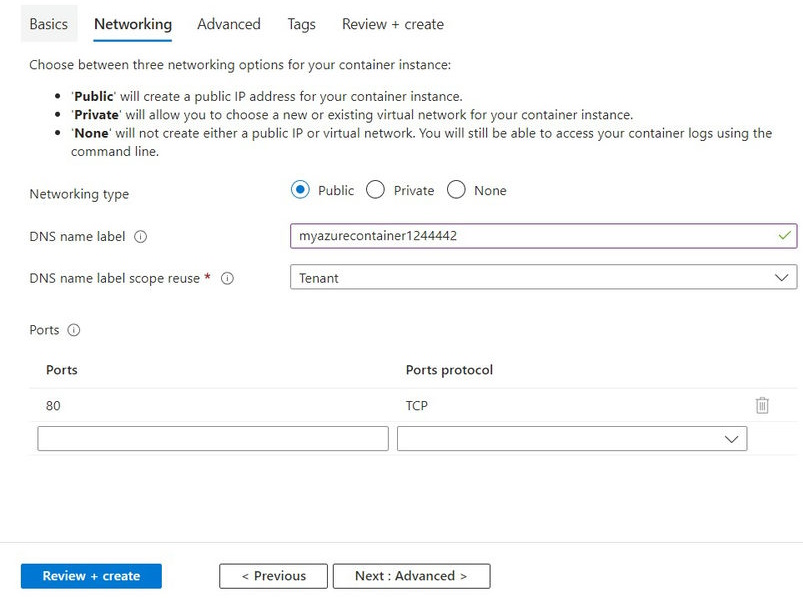Open the Tenant scope selector
Image resolution: width=803 pixels, height=602 pixels.
[x=543, y=278]
